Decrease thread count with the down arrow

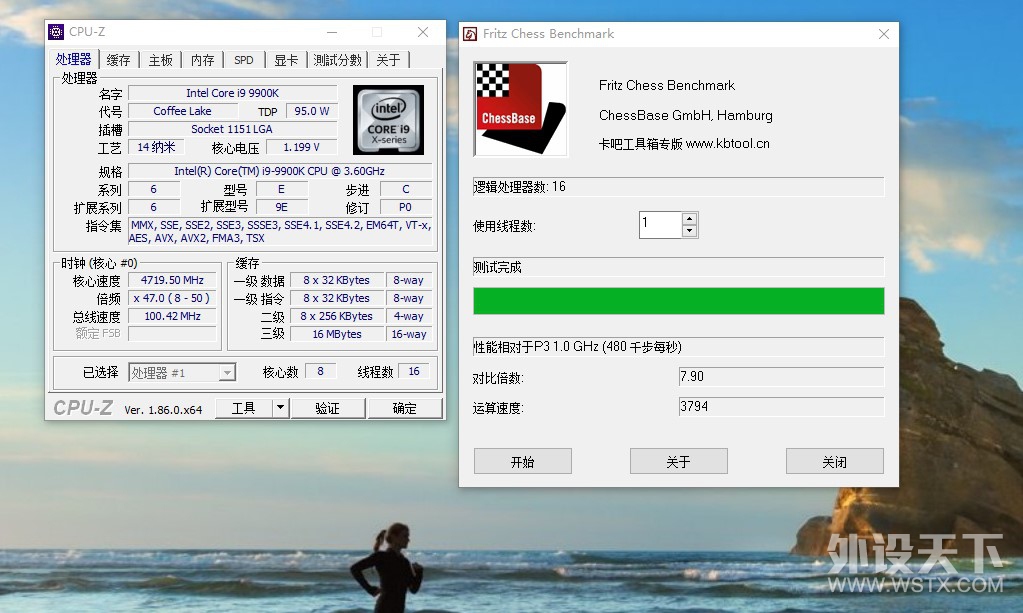click(690, 231)
